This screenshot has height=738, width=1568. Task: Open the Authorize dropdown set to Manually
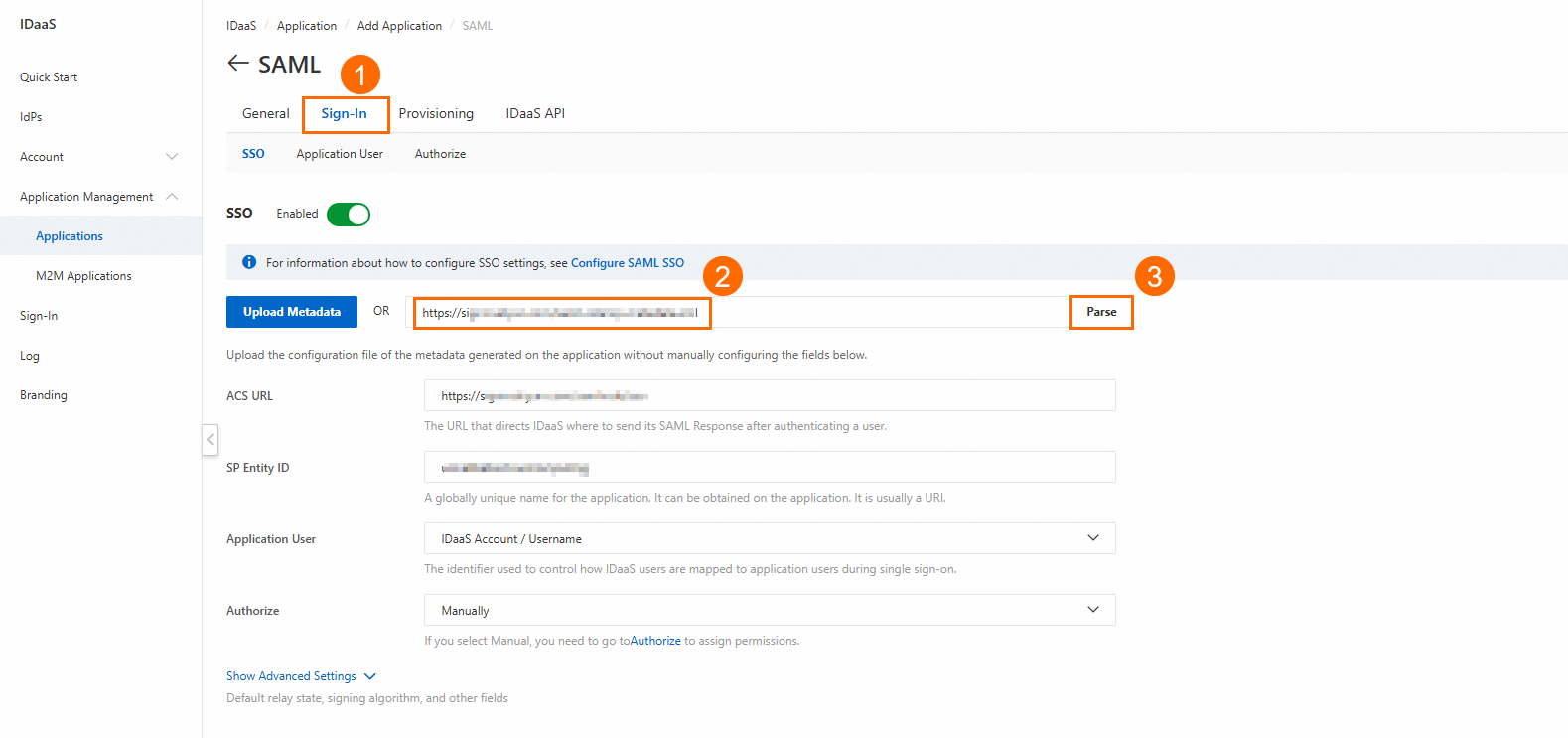tap(770, 610)
